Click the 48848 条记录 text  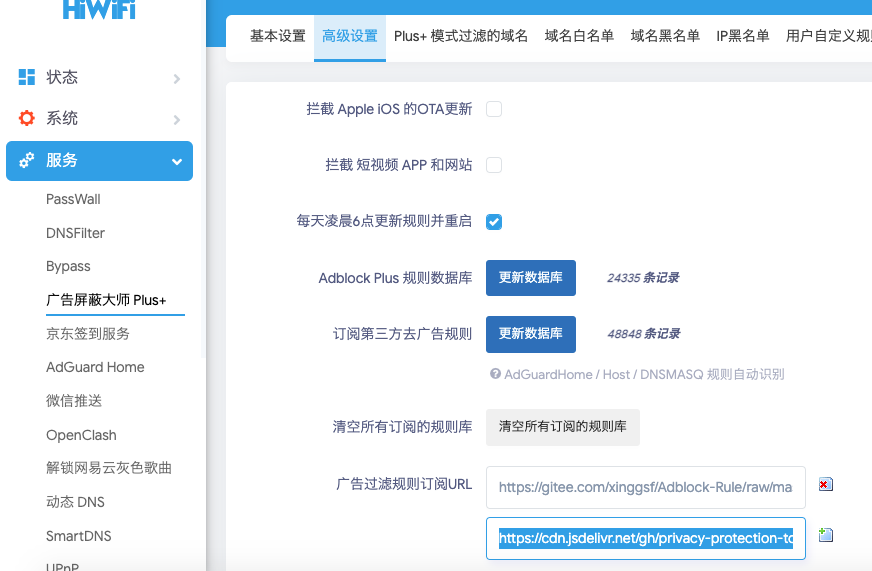click(x=643, y=334)
